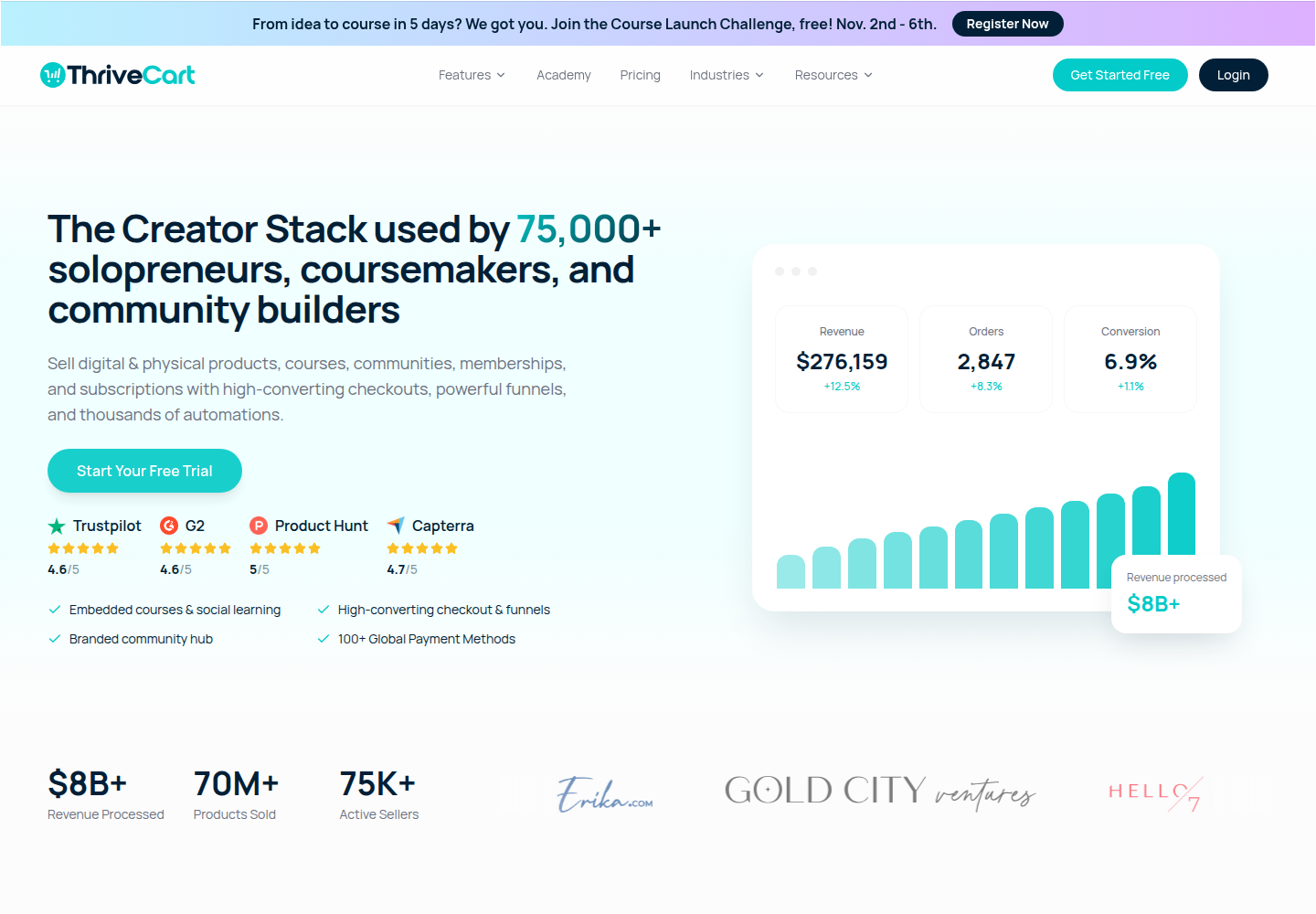Open the Academy page
The image size is (1316, 914).
(x=564, y=75)
